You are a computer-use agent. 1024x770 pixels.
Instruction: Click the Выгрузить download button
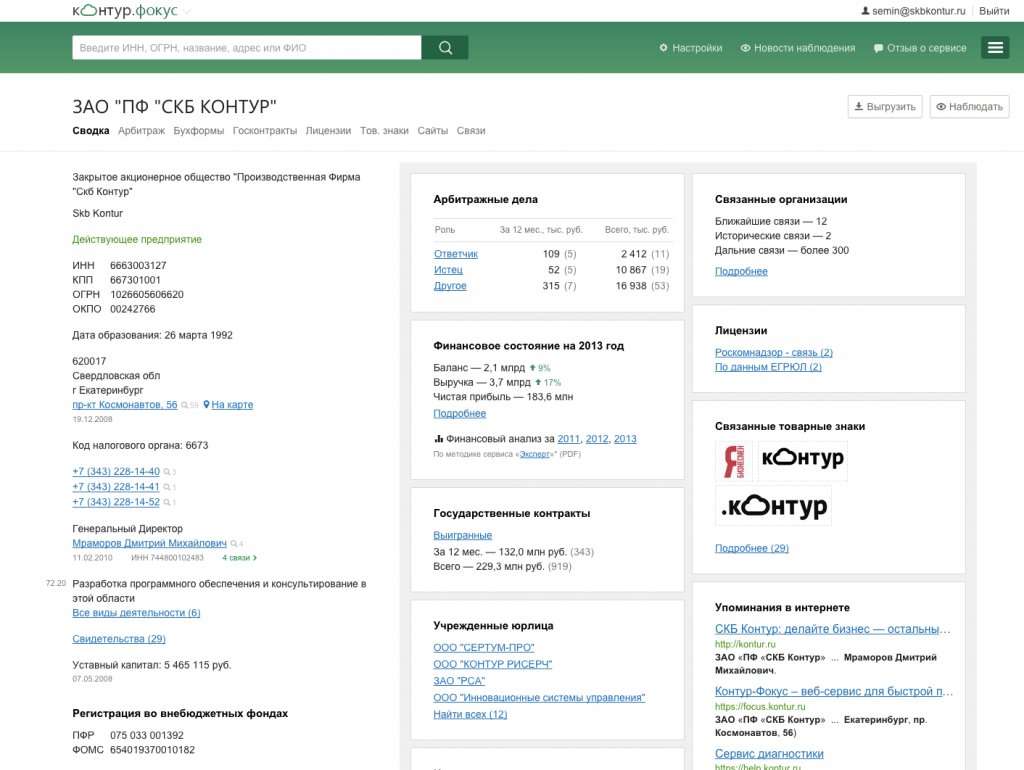pyautogui.click(x=885, y=106)
